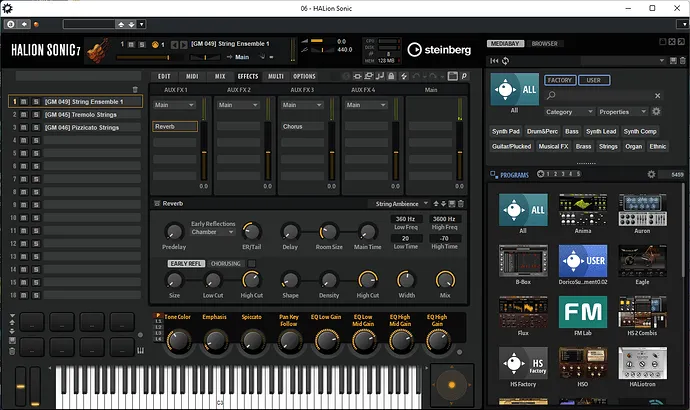Click the lightning bolt icon in editor toolbar
Image resolution: width=690 pixels, height=410 pixels.
point(404,76)
